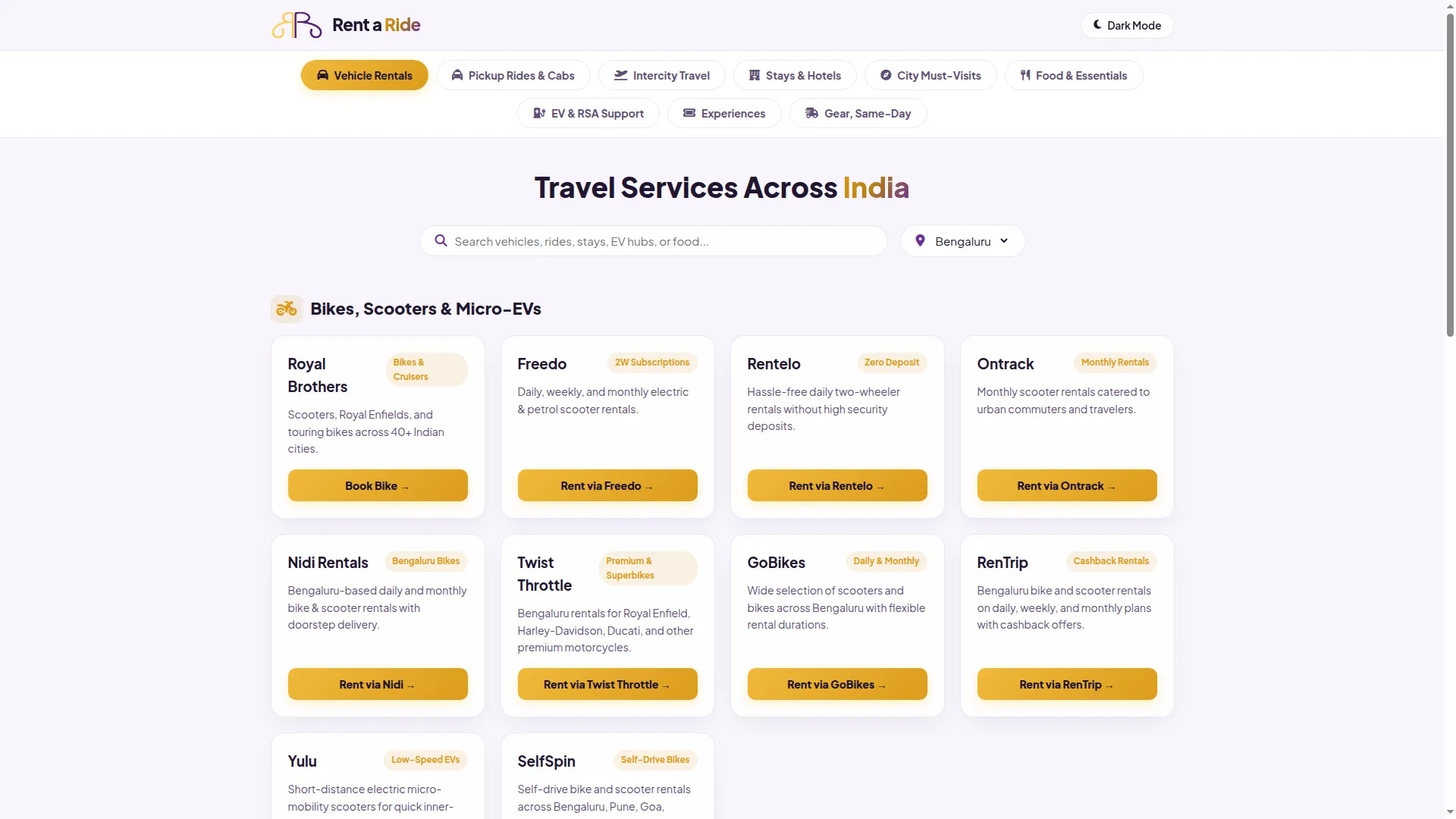Click the Ontrack card title
1456x819 pixels.
coord(1006,364)
